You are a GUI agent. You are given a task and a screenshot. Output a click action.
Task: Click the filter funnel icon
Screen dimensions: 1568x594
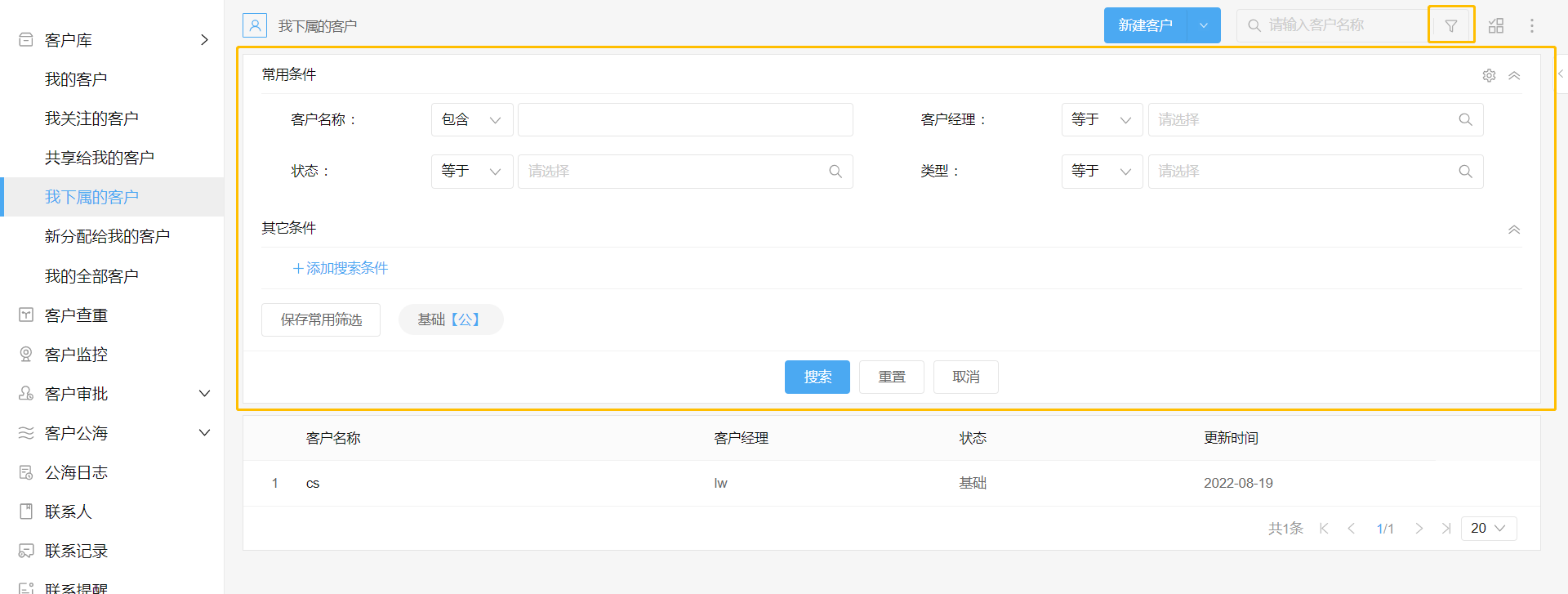[1450, 25]
